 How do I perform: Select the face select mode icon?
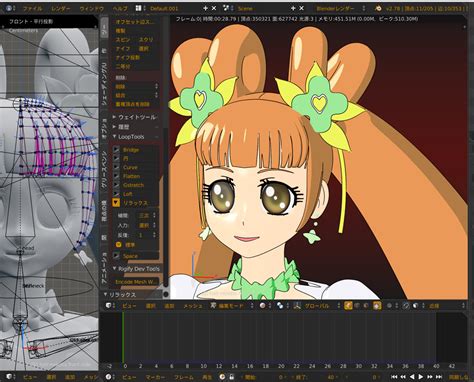366,305
